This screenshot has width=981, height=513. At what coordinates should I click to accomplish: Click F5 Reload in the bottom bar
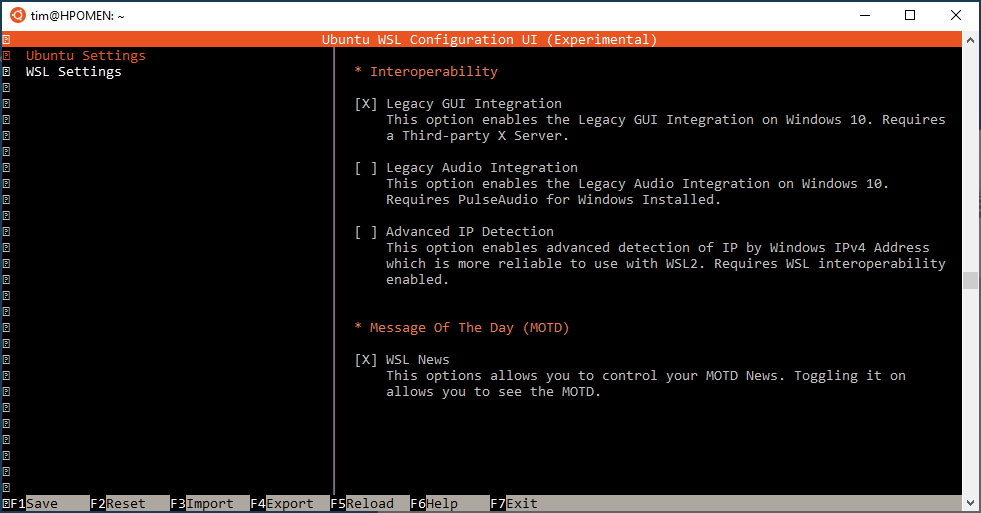pyautogui.click(x=362, y=504)
